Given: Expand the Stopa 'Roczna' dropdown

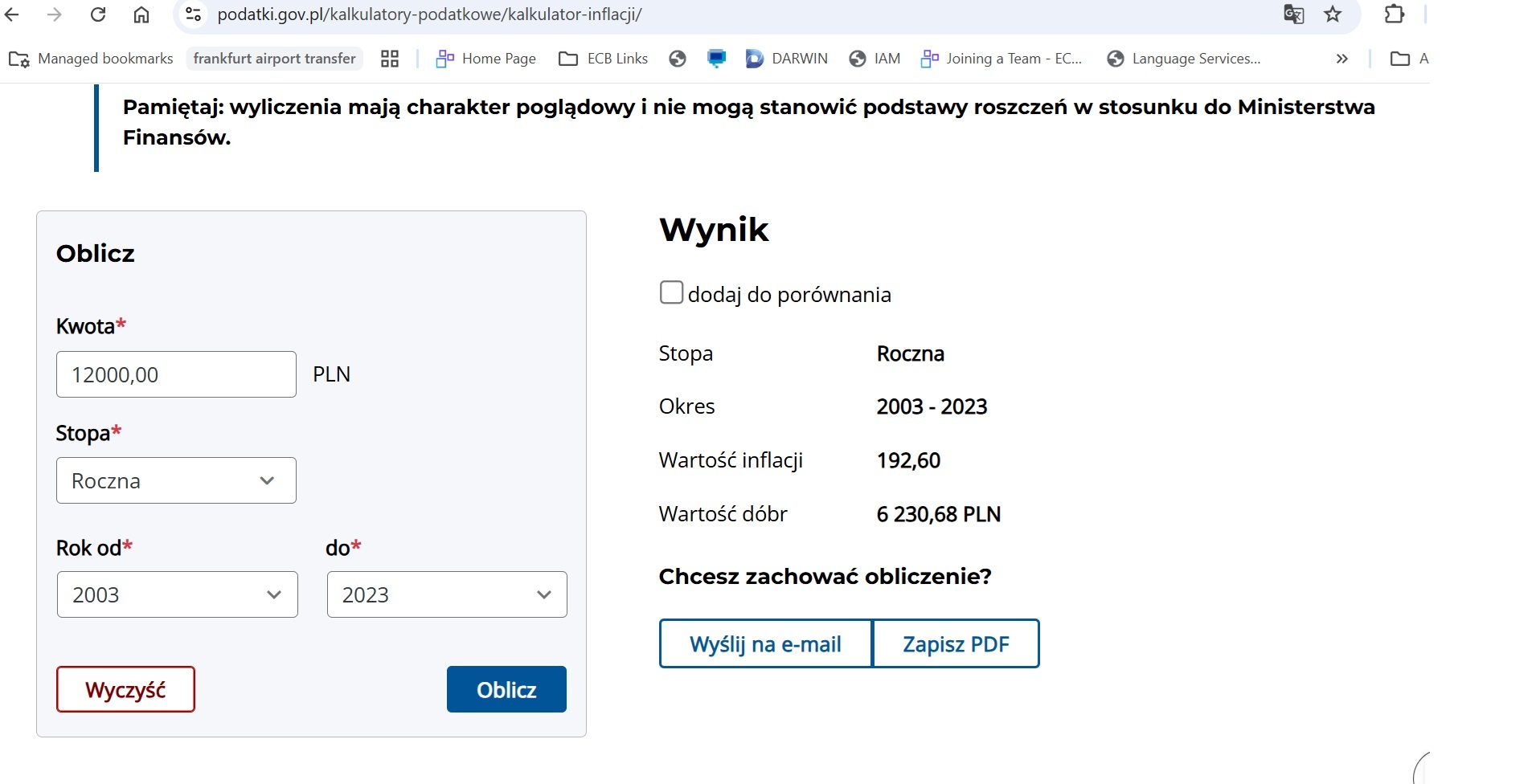Looking at the screenshot, I should click(x=176, y=480).
